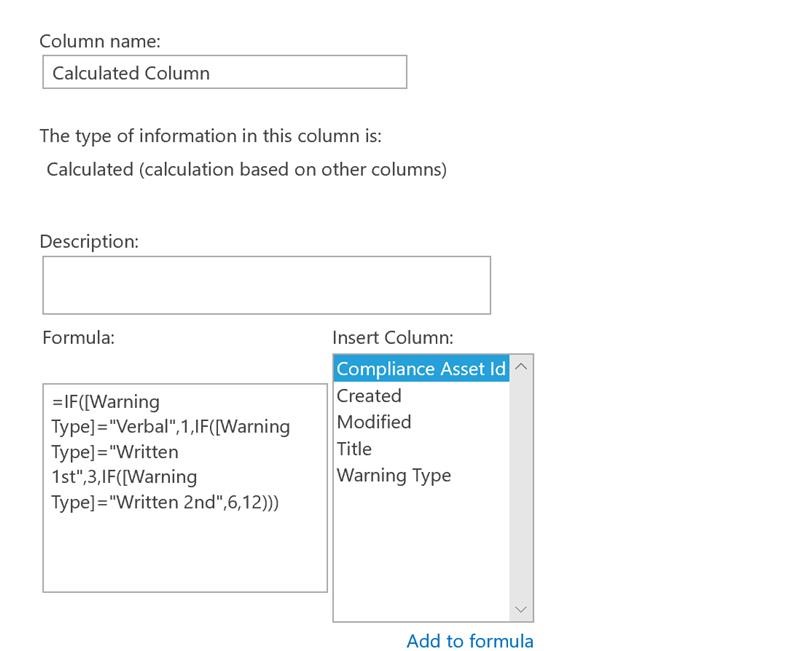Click inside the Column name field
The image size is (800, 651).
(224, 72)
